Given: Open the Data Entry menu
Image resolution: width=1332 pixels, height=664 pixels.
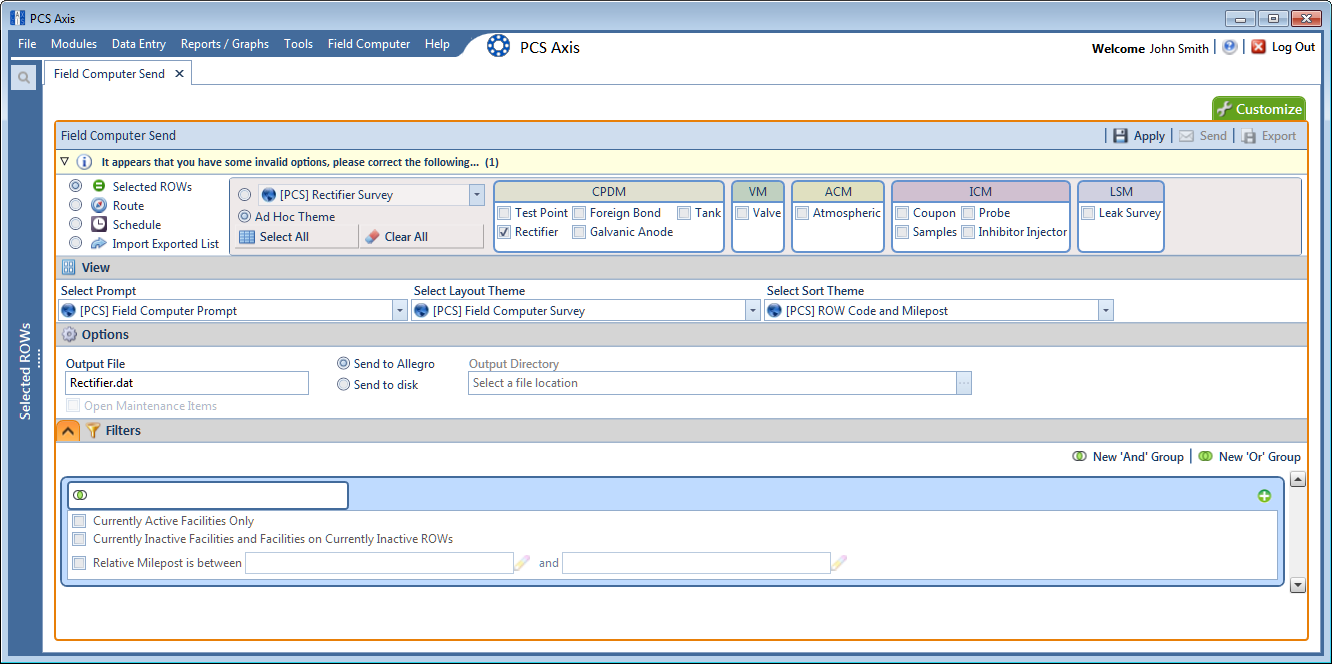Looking at the screenshot, I should pos(139,44).
